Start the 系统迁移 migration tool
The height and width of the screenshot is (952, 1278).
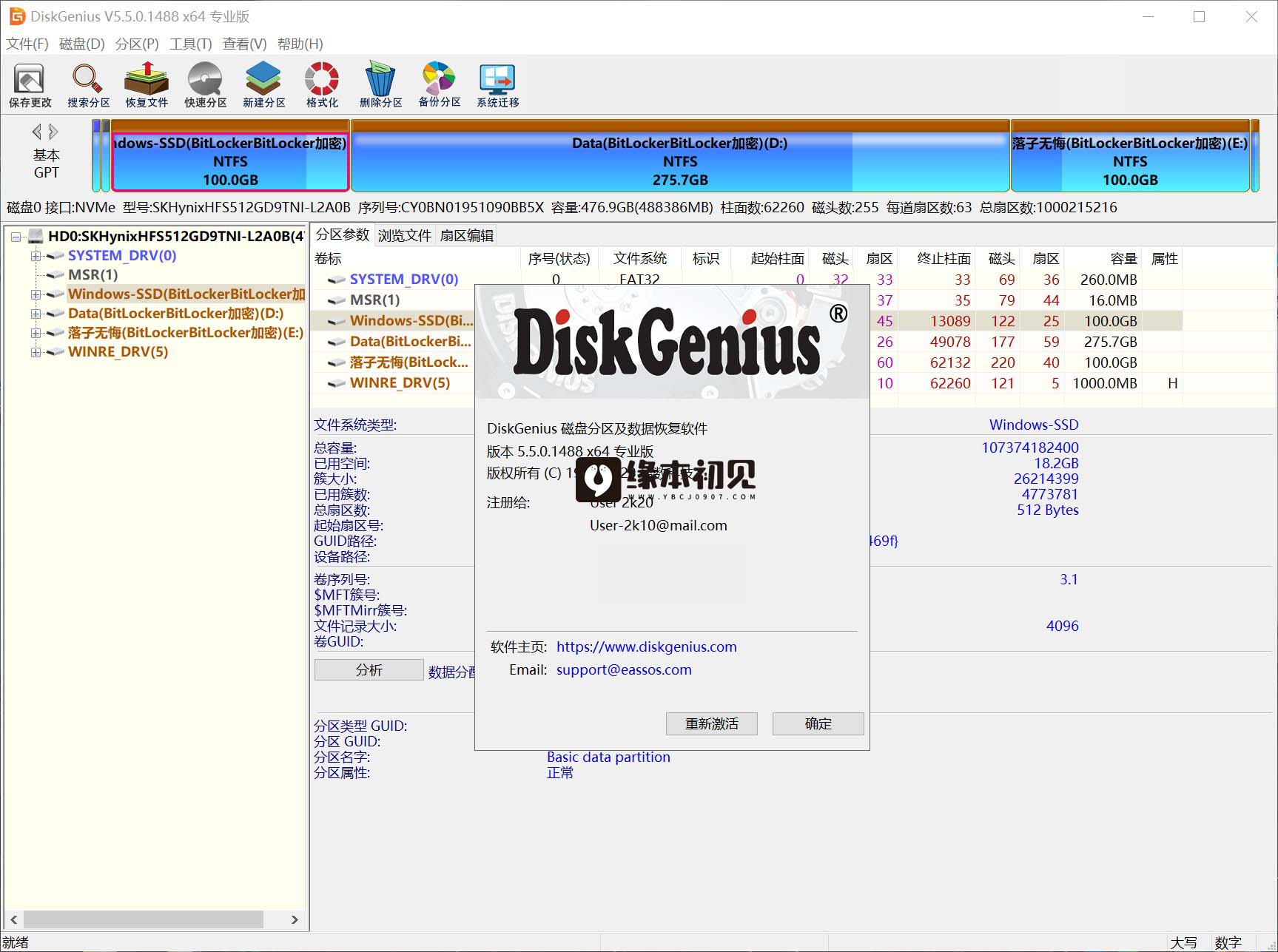point(497,85)
